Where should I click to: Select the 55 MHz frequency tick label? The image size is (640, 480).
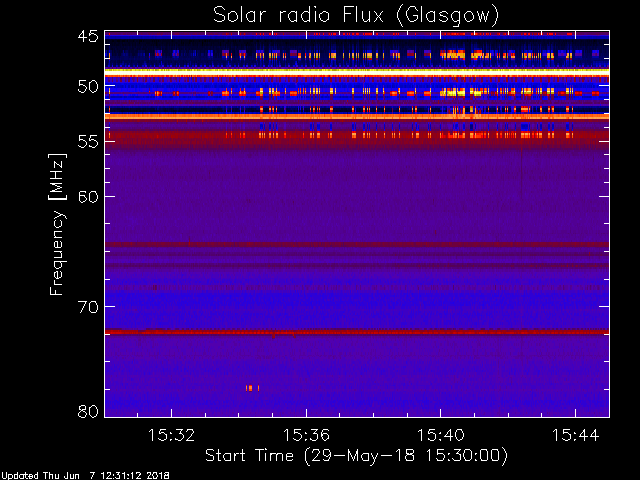click(88, 142)
